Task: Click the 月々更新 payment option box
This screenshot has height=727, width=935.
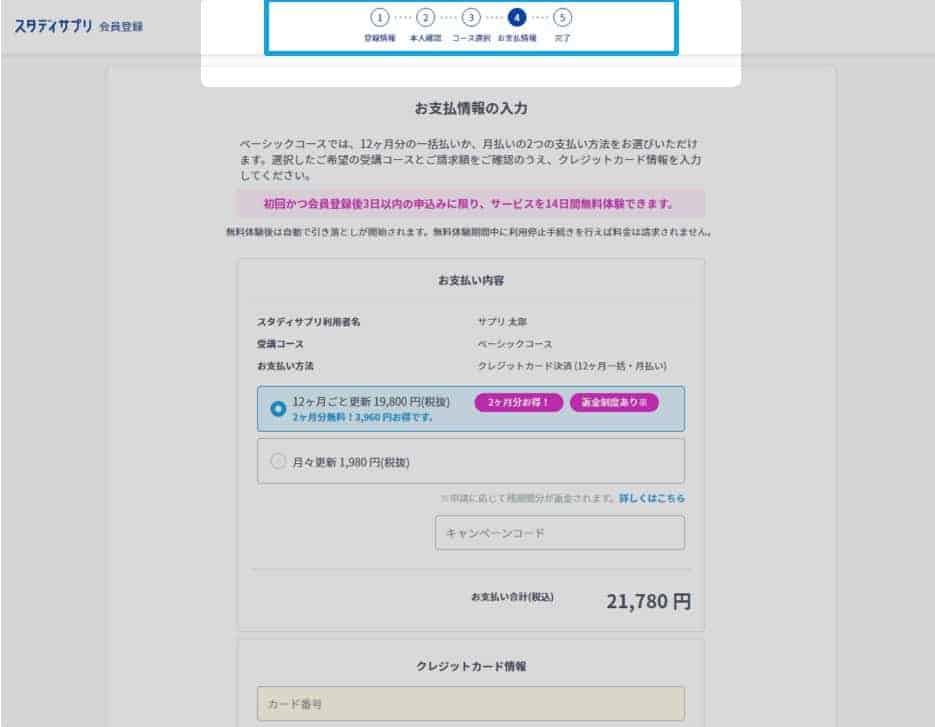Action: pyautogui.click(x=470, y=461)
